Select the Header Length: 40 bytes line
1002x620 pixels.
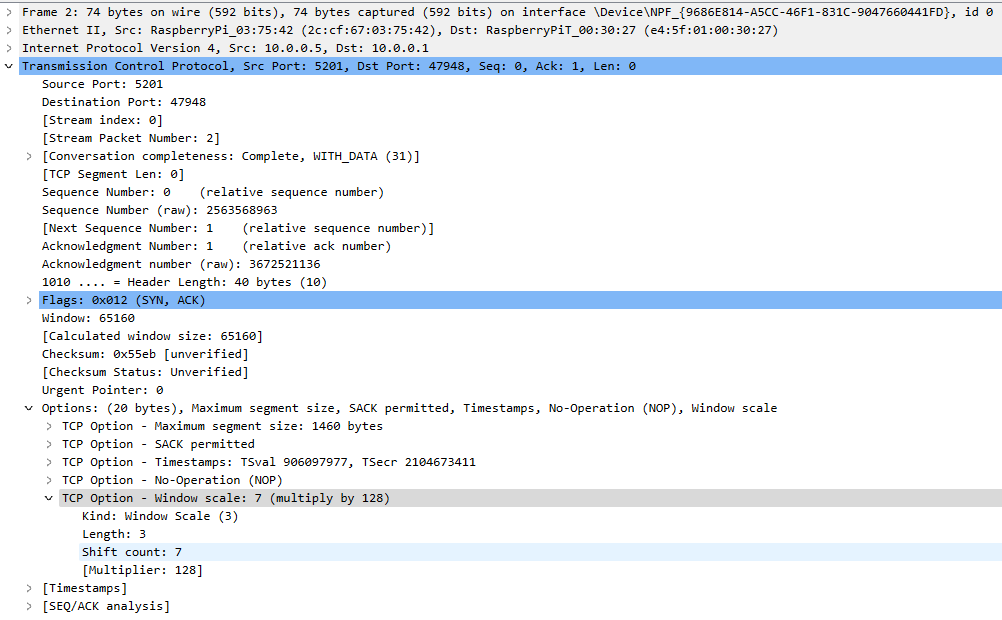[184, 282]
